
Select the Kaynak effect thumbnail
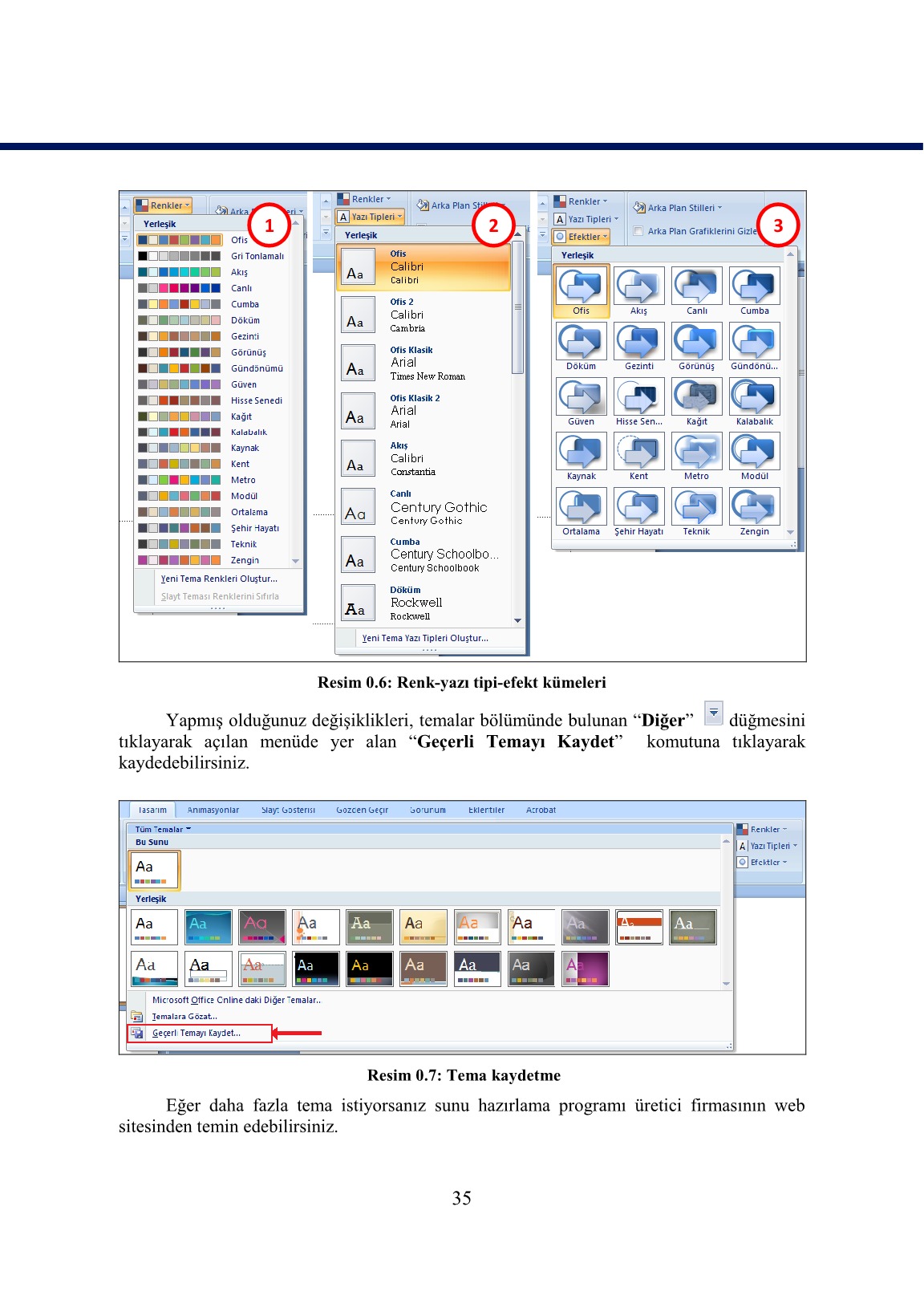point(582,452)
